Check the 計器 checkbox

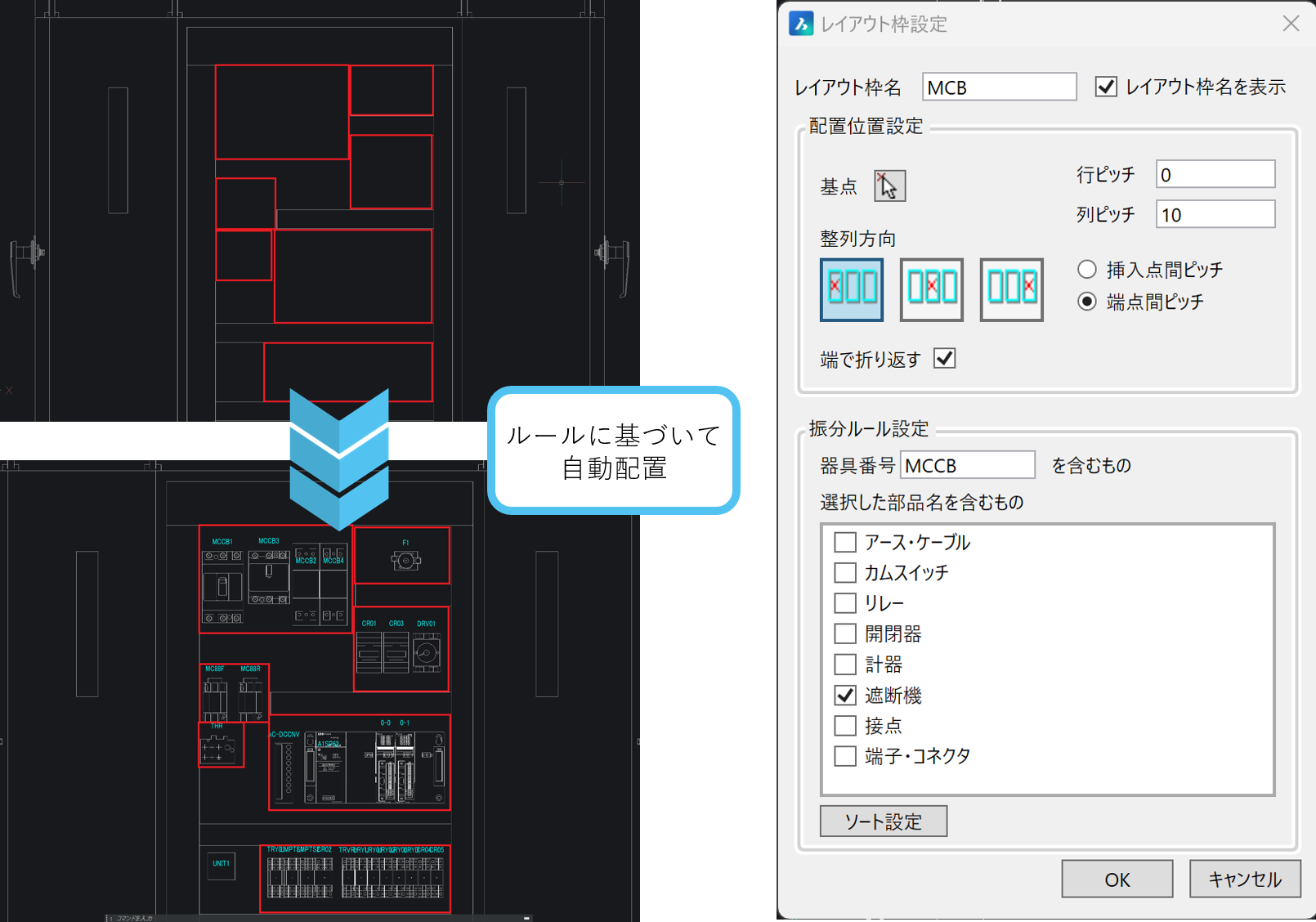tap(845, 664)
